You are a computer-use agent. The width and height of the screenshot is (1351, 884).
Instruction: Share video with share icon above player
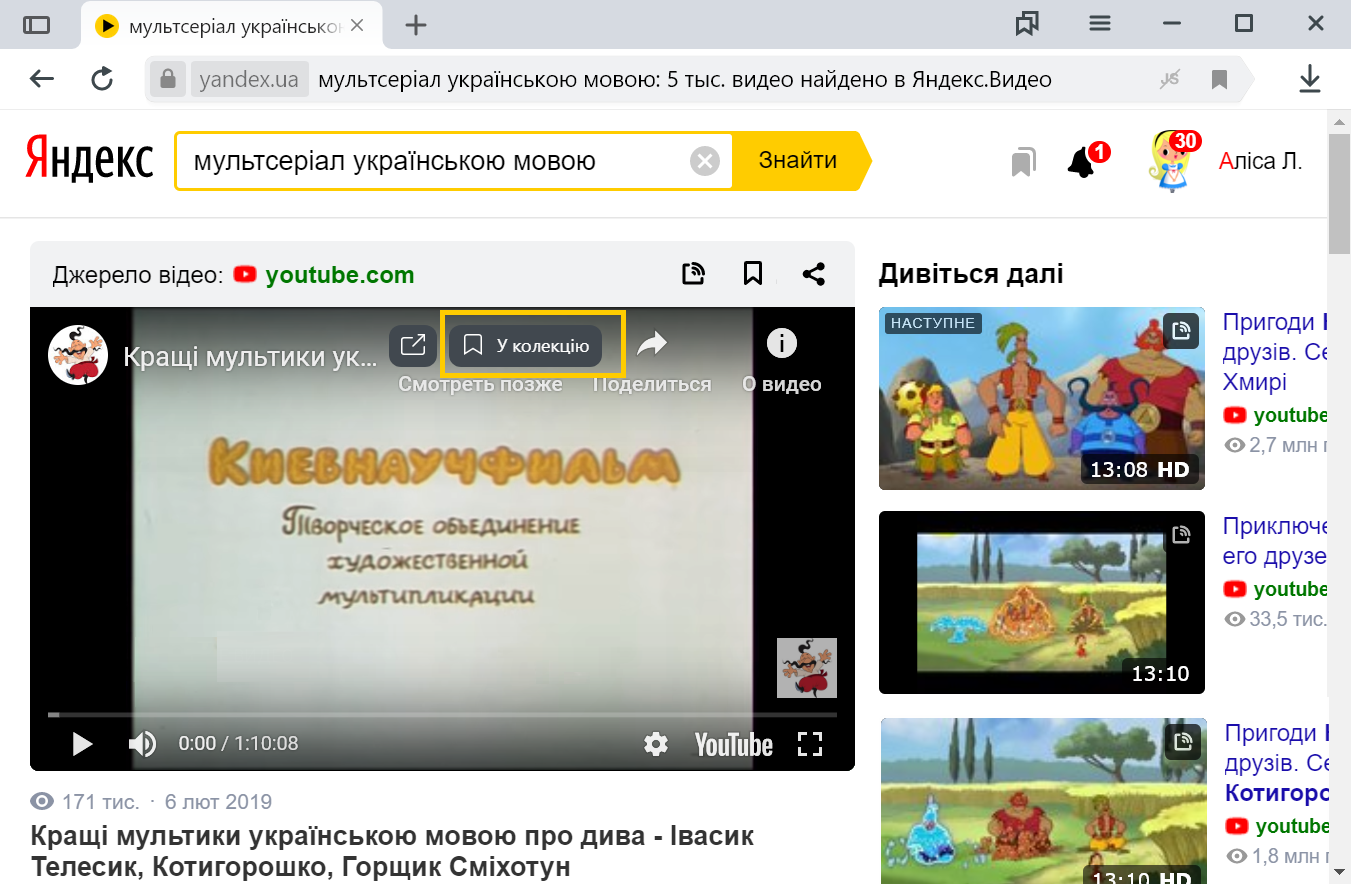pyautogui.click(x=814, y=273)
